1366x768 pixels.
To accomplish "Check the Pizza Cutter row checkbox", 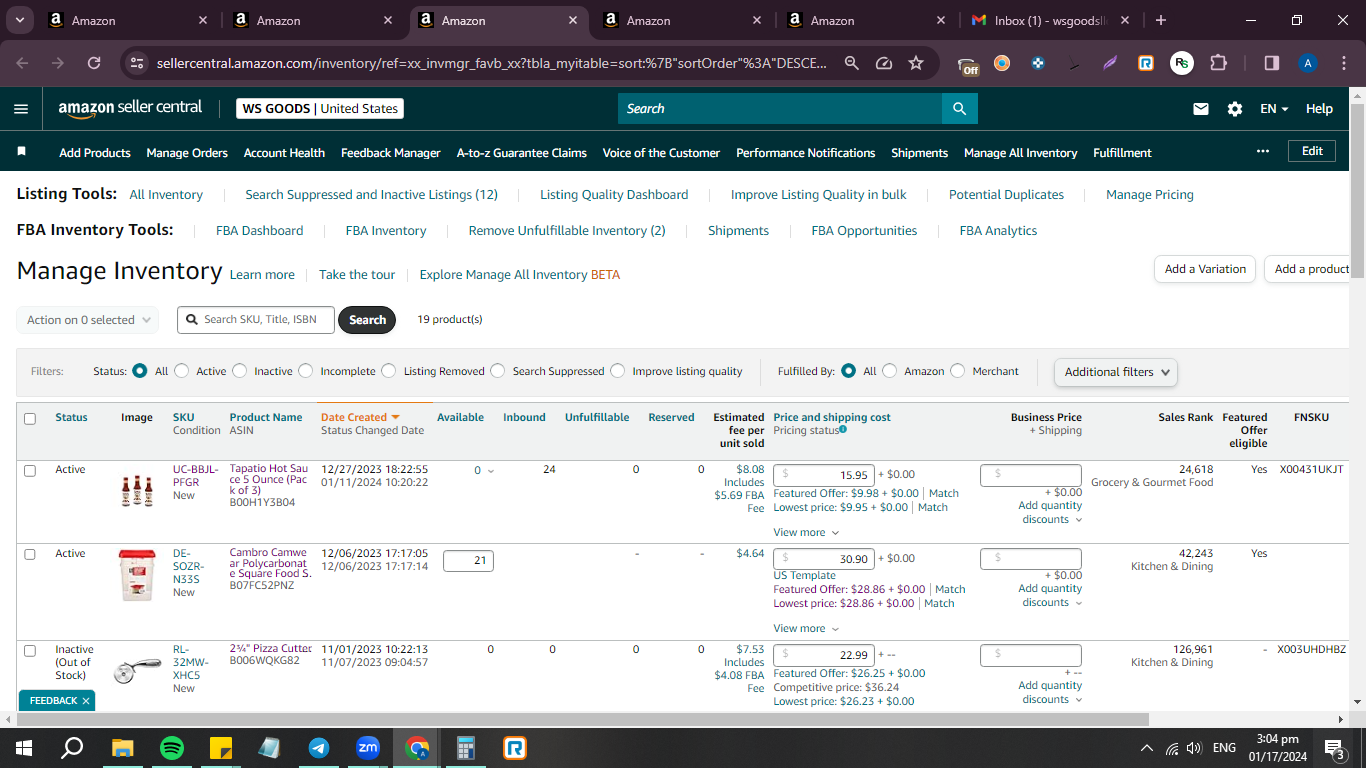I will [x=30, y=651].
